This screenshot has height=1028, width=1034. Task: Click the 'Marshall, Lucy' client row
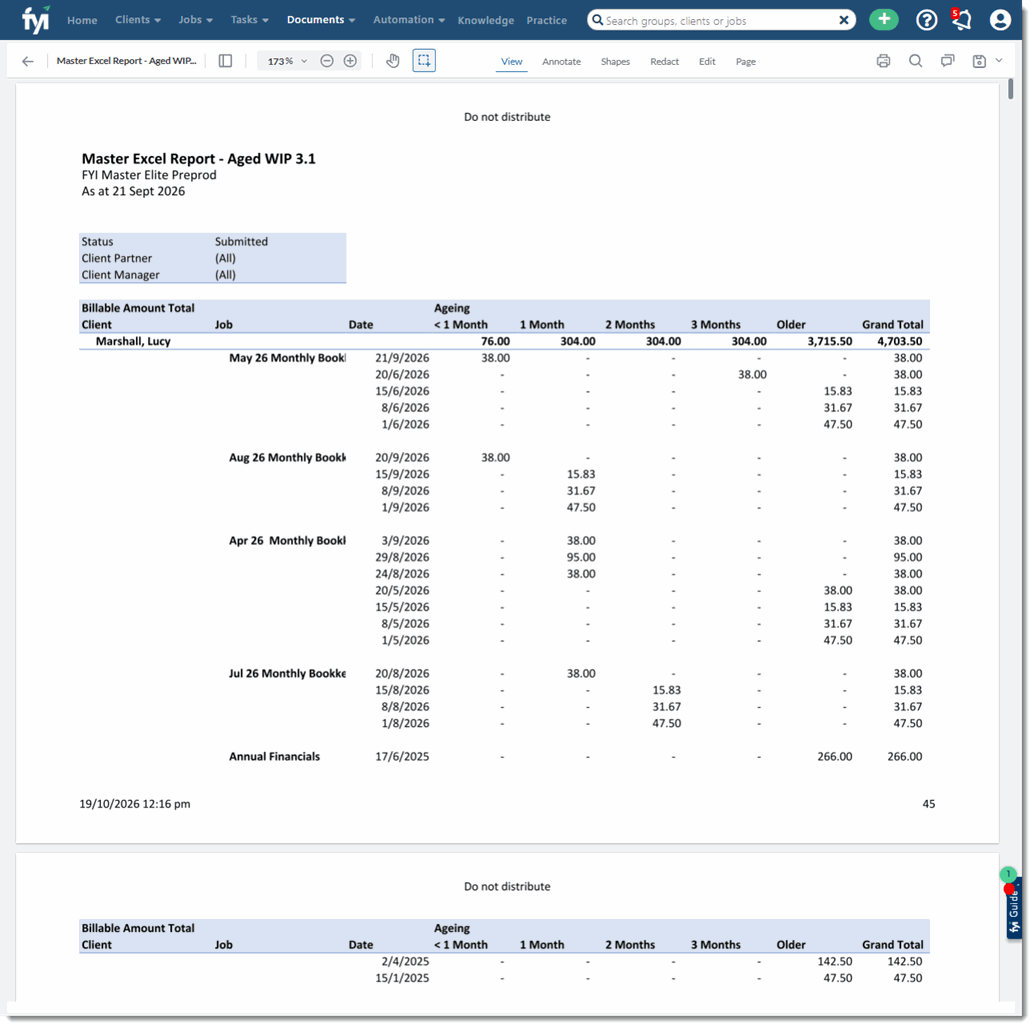coord(504,342)
